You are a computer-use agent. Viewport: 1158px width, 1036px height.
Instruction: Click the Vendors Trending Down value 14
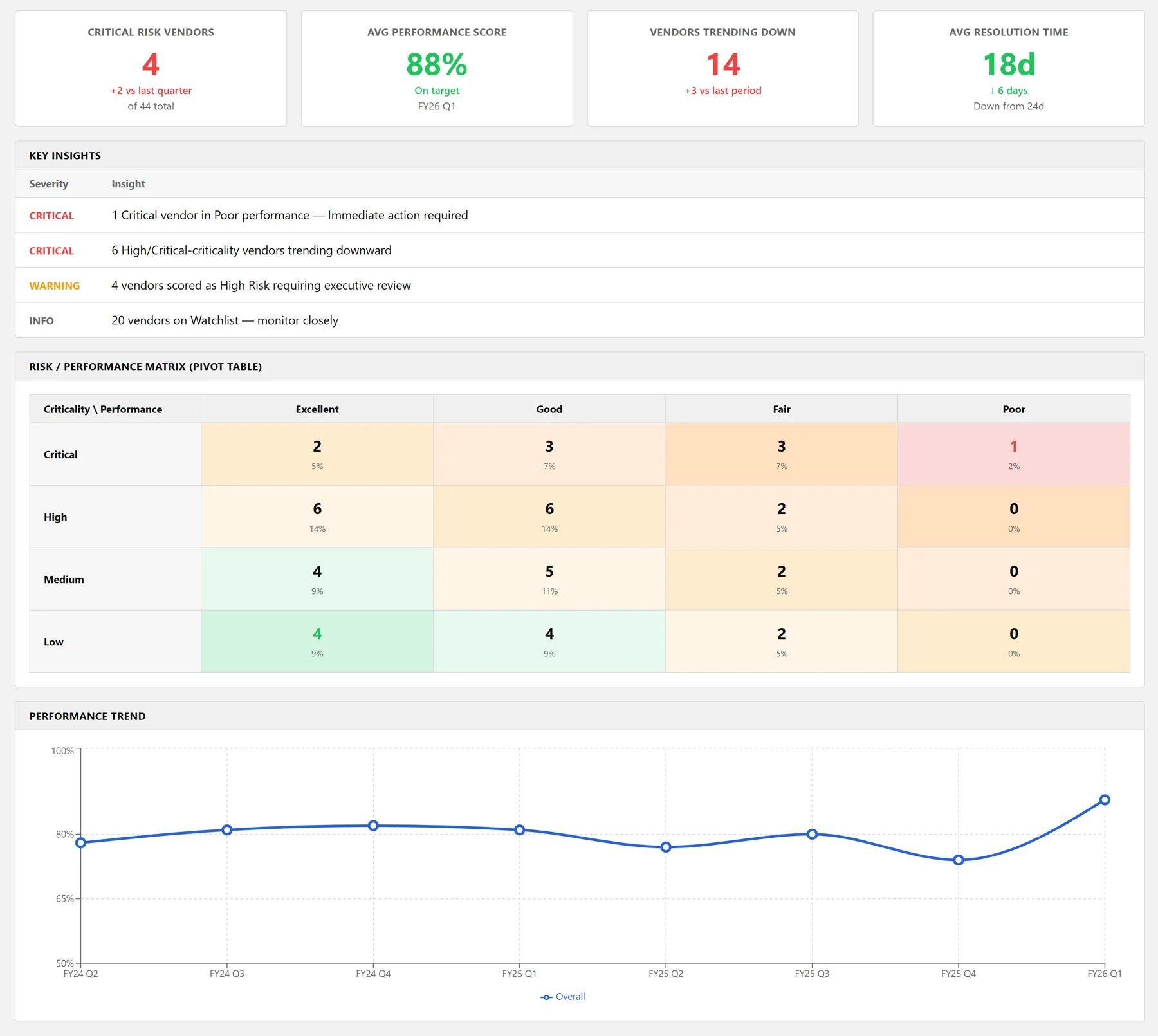click(722, 64)
